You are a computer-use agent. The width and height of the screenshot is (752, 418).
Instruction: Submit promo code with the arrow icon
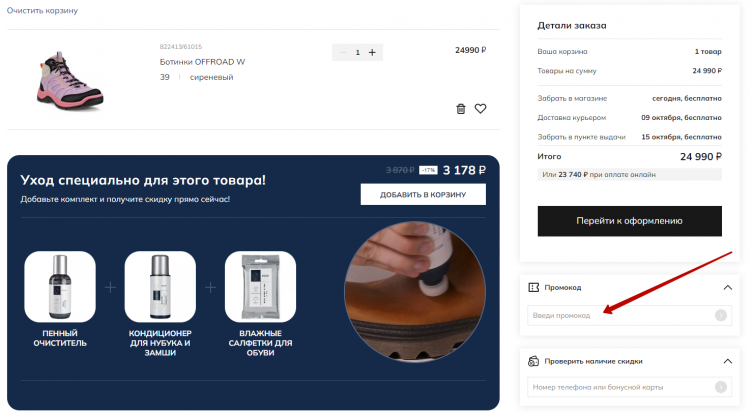pyautogui.click(x=720, y=315)
